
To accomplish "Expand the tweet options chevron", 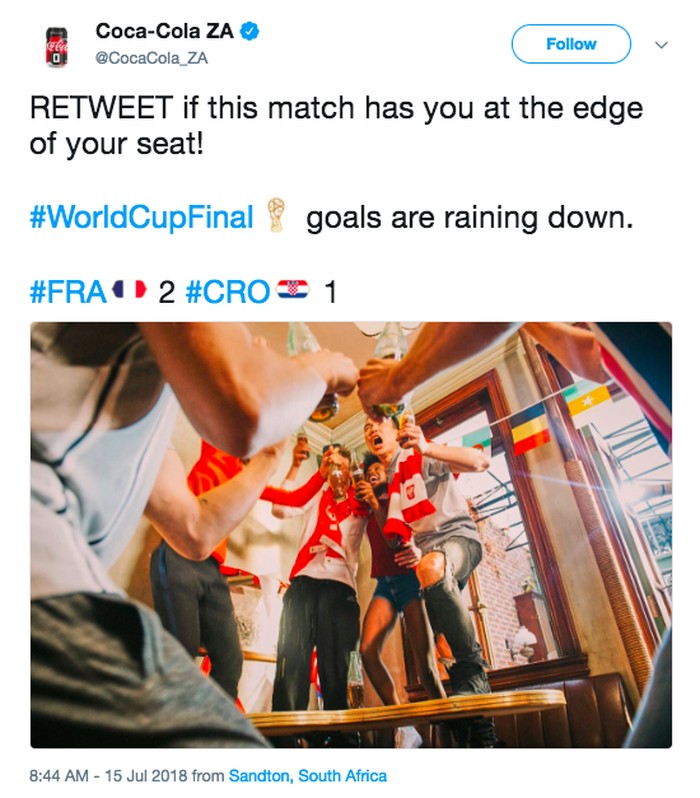I will (660, 45).
